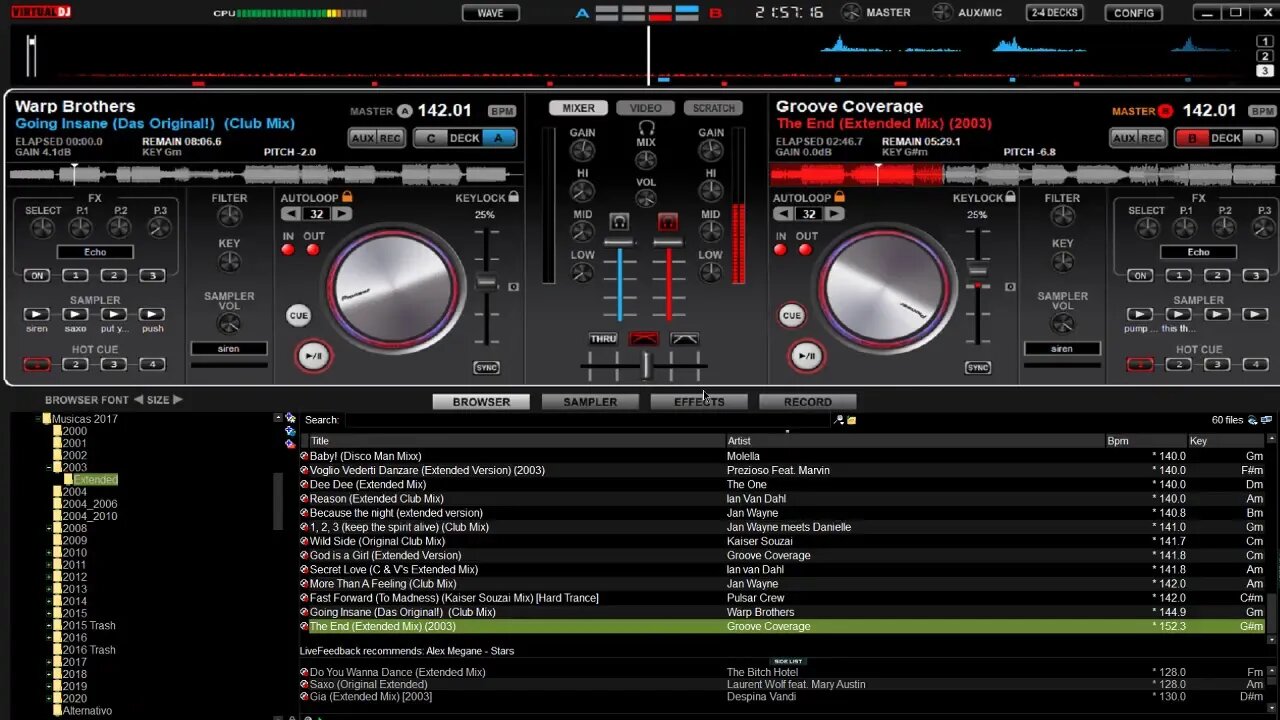Hit the CUE button on the left deck
This screenshot has height=720, width=1280.
click(x=298, y=315)
